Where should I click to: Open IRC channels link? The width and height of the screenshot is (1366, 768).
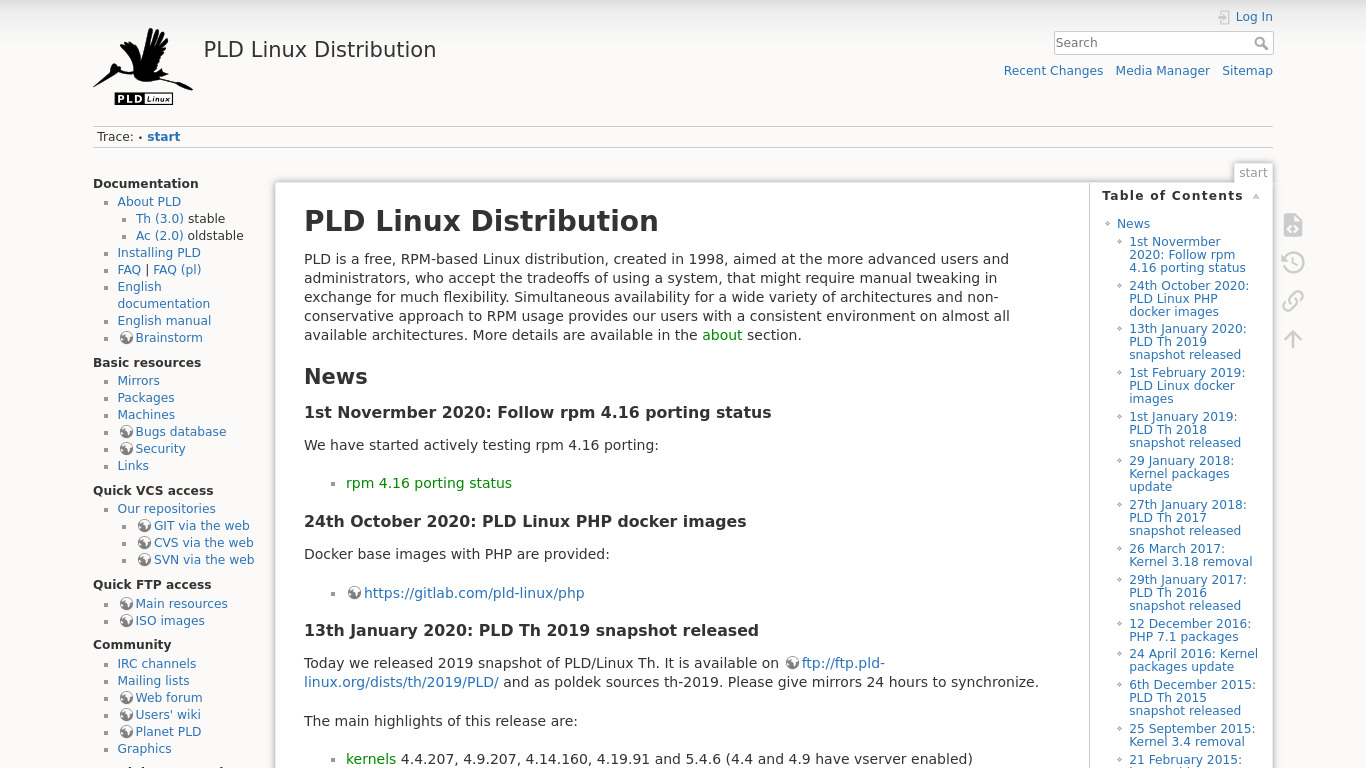(156, 664)
